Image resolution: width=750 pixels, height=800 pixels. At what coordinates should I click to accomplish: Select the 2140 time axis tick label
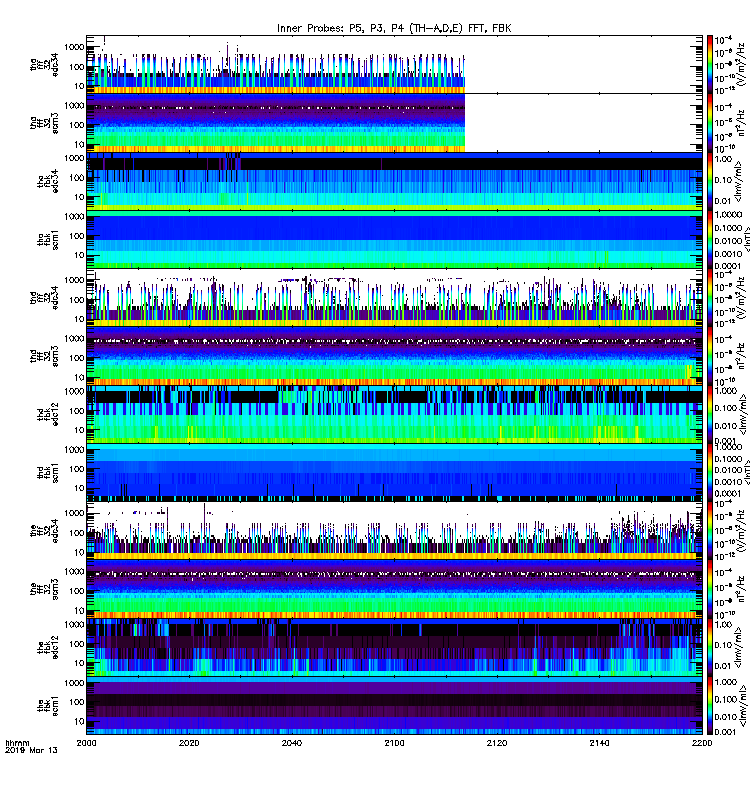599,743
